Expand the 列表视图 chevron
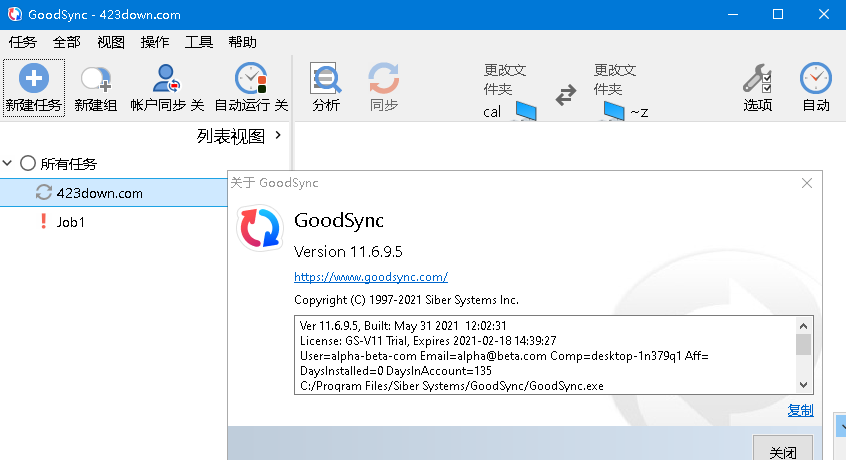 (x=278, y=135)
